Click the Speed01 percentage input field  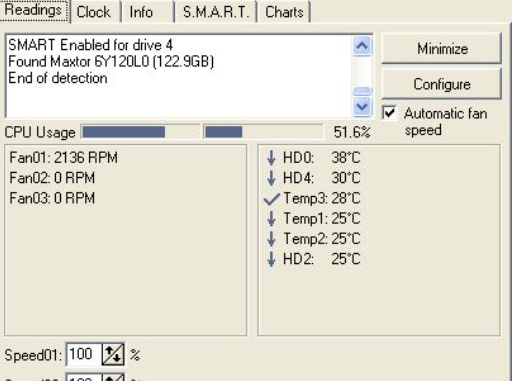pos(84,354)
